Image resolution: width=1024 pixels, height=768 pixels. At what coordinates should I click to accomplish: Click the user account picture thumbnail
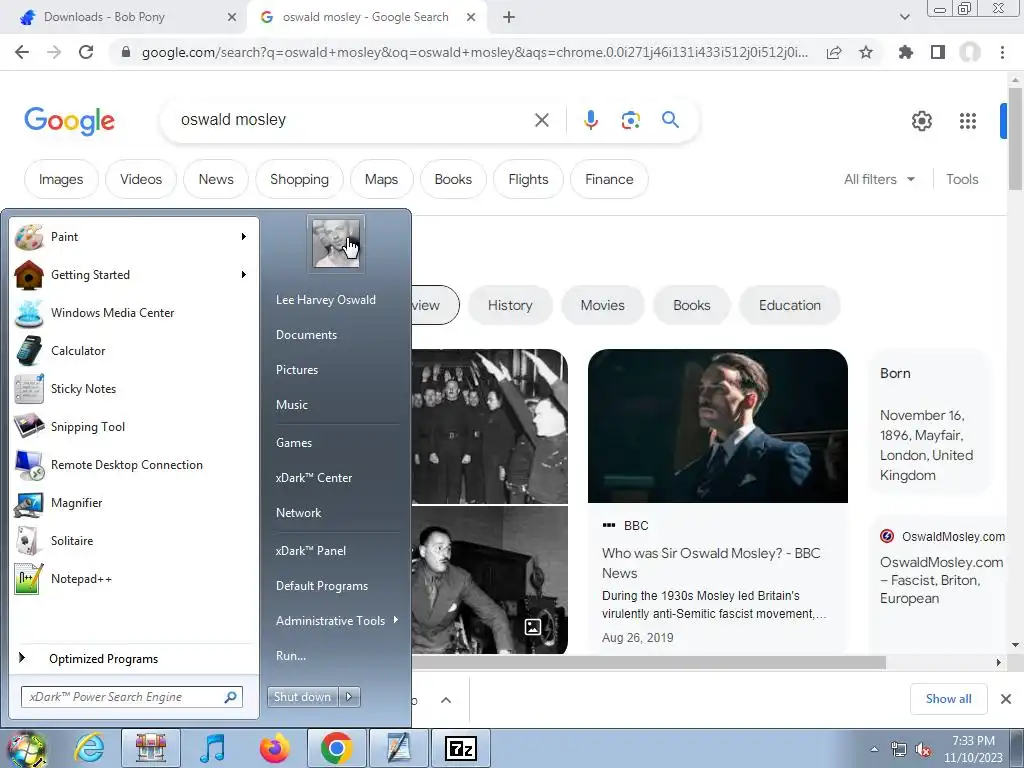[336, 244]
